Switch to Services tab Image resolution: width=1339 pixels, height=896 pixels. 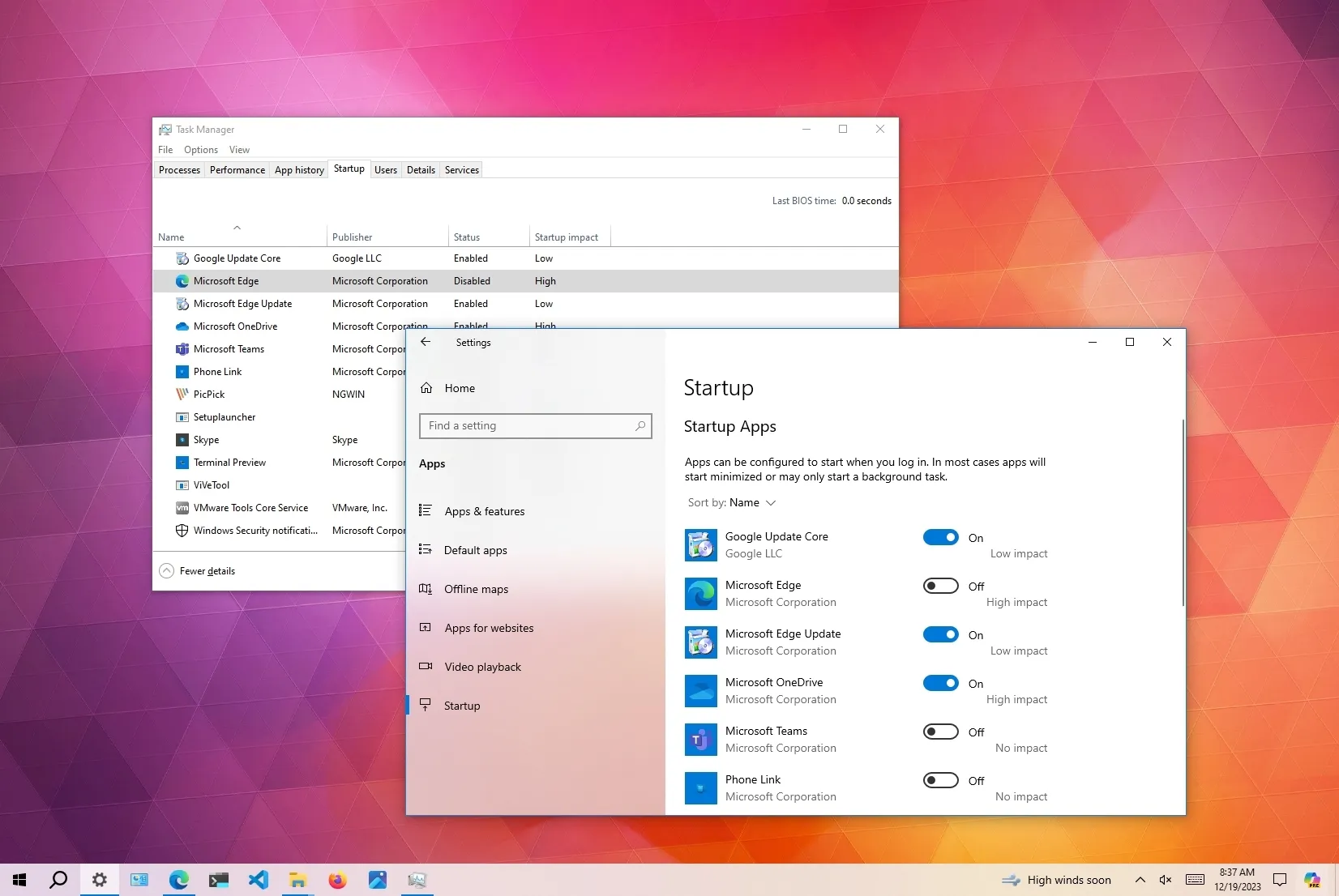click(x=462, y=170)
